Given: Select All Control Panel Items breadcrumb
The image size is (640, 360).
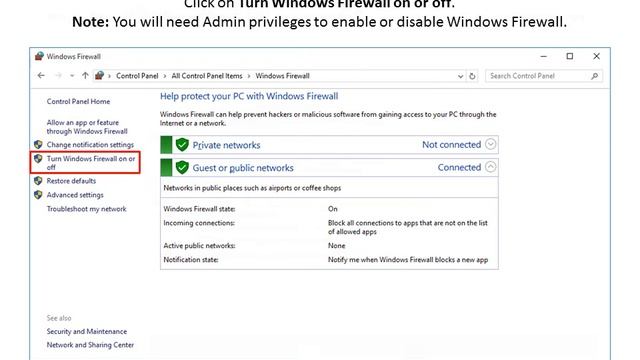Looking at the screenshot, I should tap(207, 76).
